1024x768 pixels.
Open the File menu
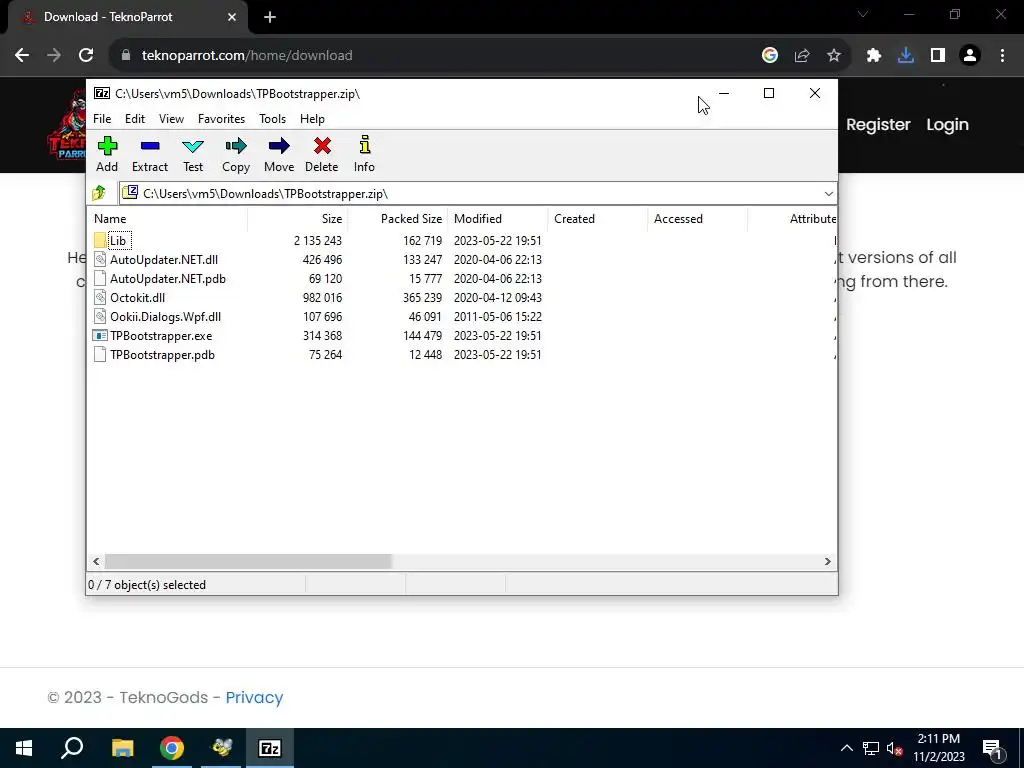(102, 119)
